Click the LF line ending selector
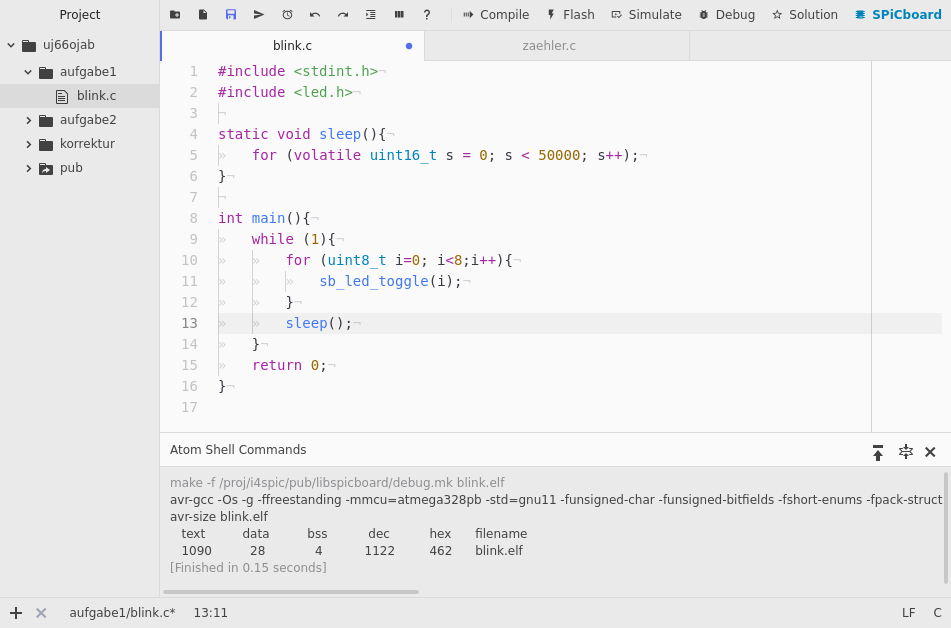The height and width of the screenshot is (628, 951). (908, 613)
